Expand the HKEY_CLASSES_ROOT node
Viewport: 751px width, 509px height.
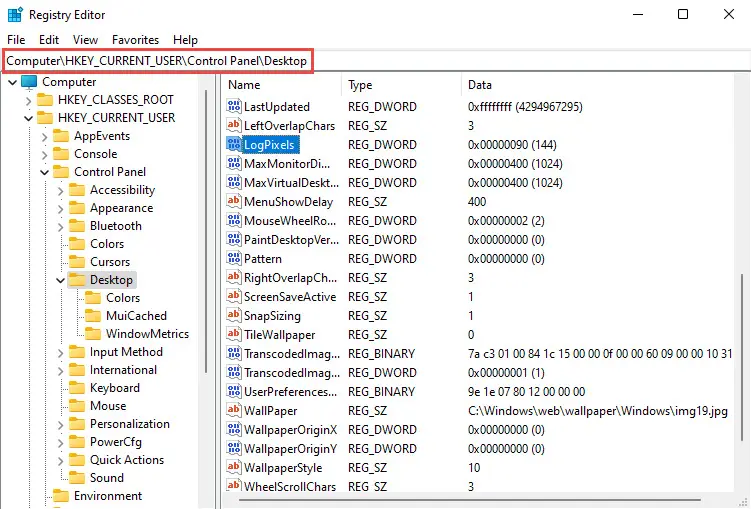pos(29,101)
